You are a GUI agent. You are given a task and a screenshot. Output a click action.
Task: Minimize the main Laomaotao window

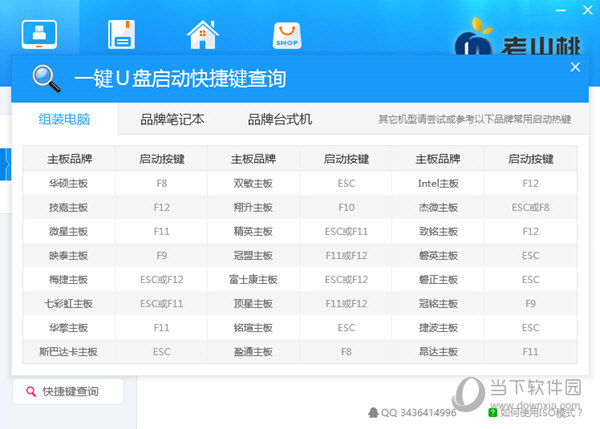click(x=561, y=10)
